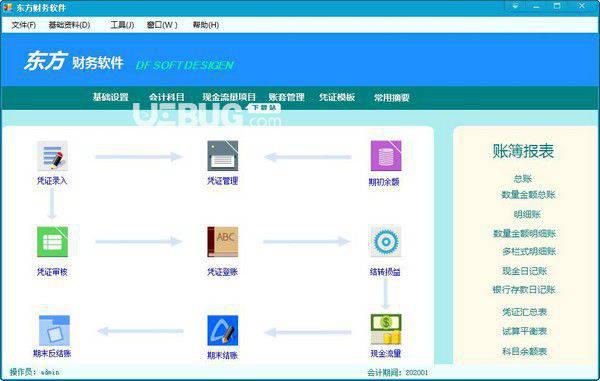The image size is (600, 381).
Task: Click the 操作员: admin status text
Action: (34, 372)
